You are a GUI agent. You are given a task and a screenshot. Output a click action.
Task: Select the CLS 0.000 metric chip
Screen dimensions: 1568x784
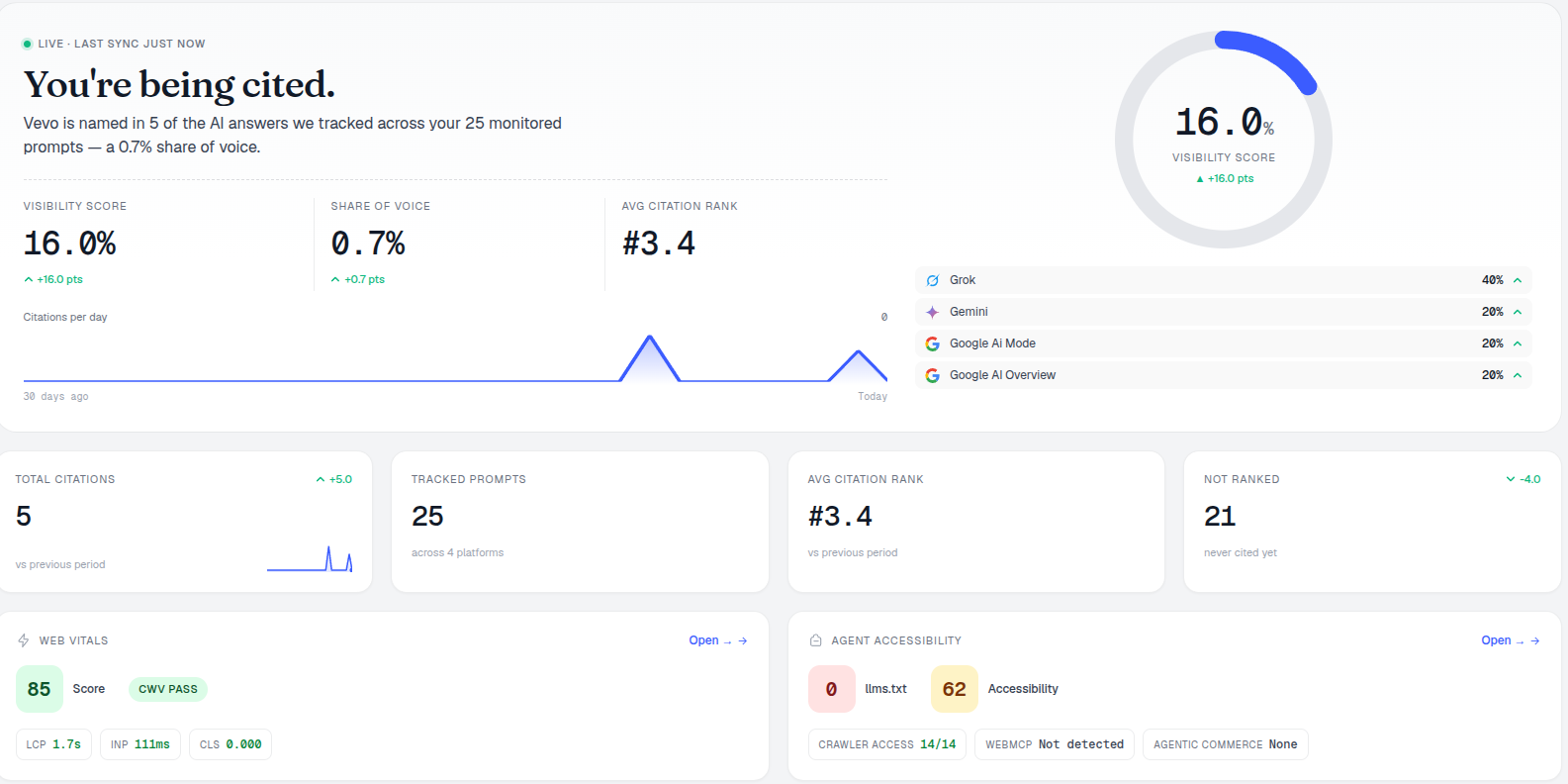231,744
